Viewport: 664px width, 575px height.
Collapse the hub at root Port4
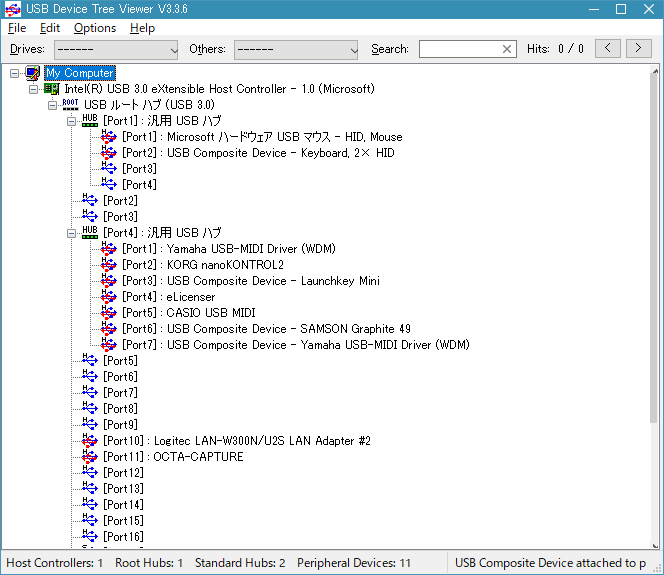72,233
